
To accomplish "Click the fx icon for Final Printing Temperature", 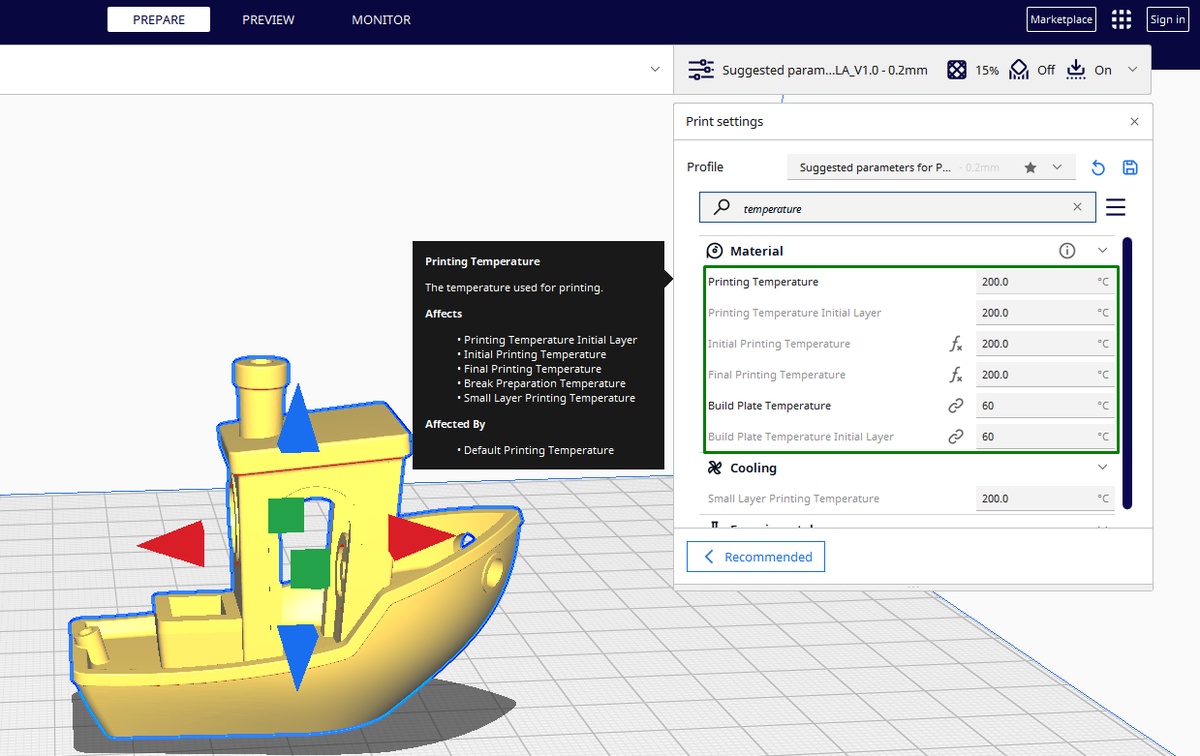I will pos(956,375).
